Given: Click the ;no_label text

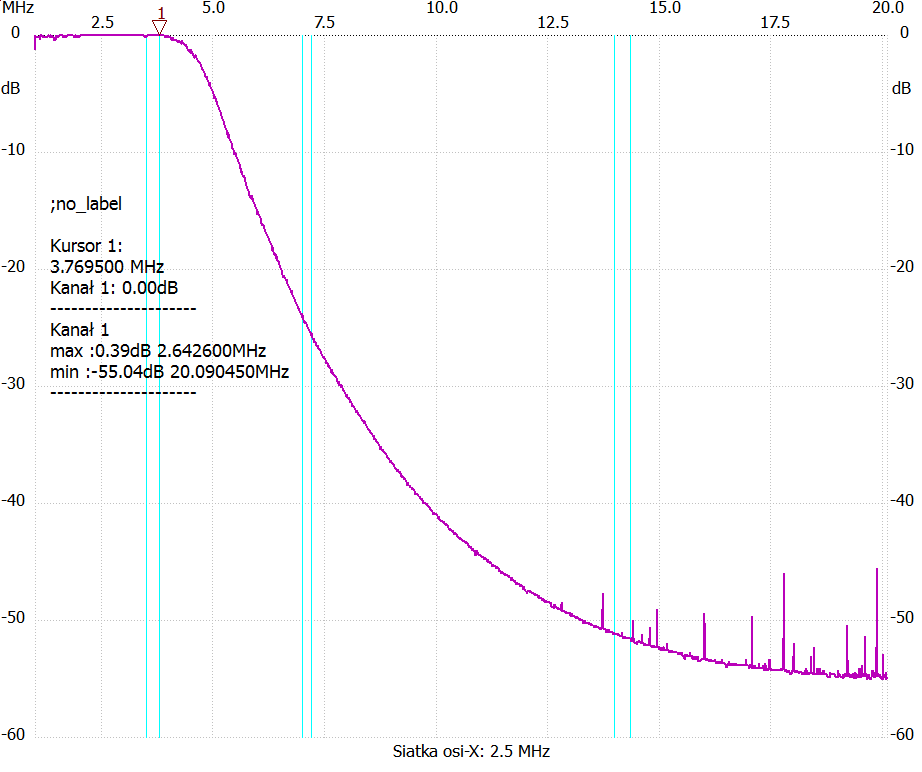Looking at the screenshot, I should click(85, 204).
